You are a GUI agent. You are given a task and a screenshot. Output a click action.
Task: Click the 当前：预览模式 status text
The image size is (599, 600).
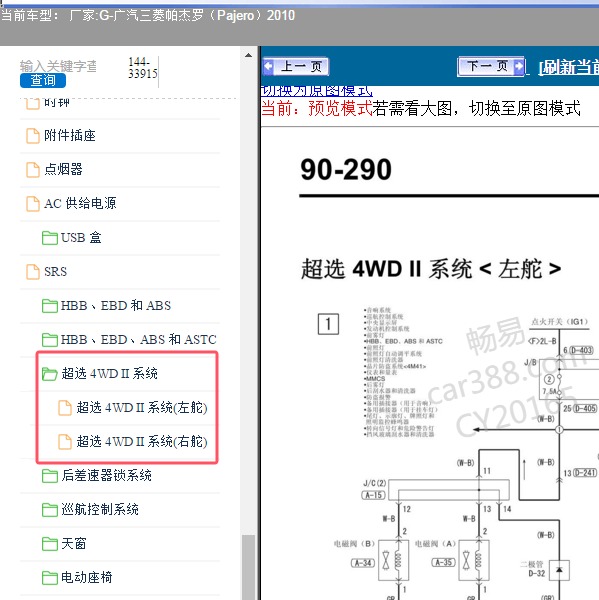[317, 108]
